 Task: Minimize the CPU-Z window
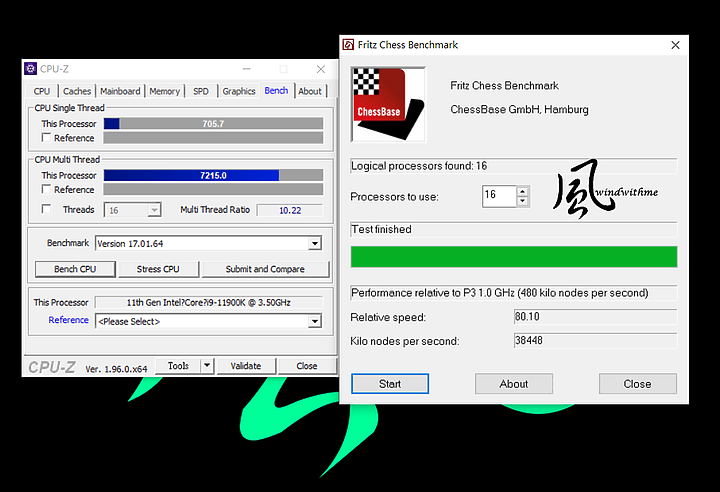pos(247,69)
